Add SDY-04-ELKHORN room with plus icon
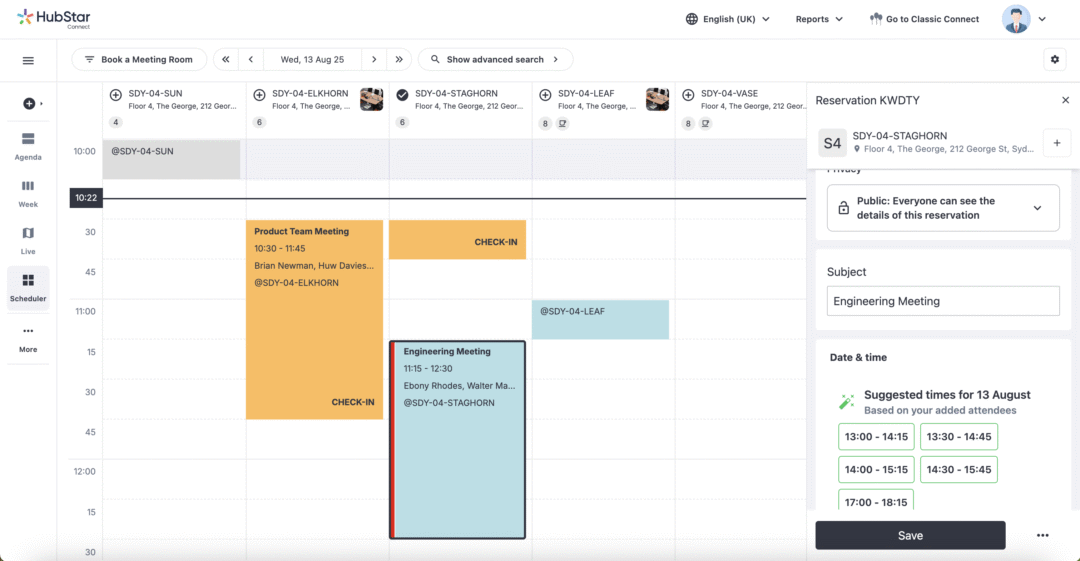The image size is (1080, 561). (x=260, y=95)
